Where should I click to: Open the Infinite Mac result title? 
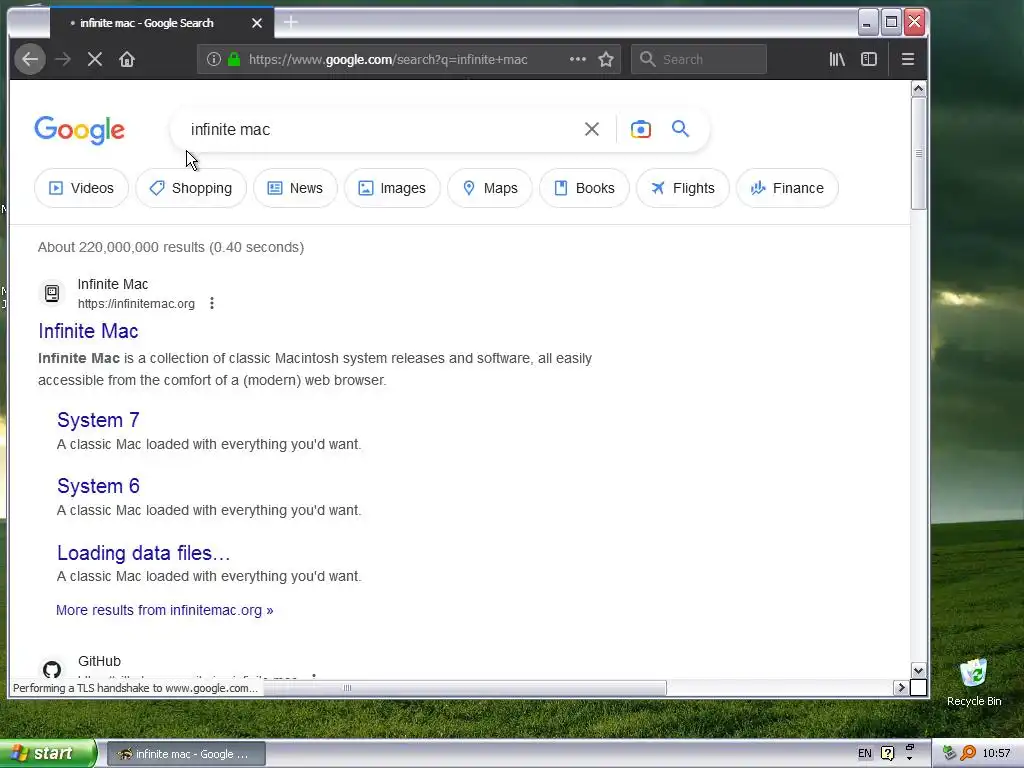point(88,331)
